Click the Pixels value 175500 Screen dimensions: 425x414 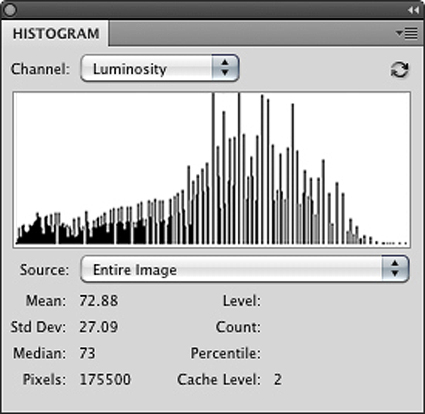(x=105, y=379)
